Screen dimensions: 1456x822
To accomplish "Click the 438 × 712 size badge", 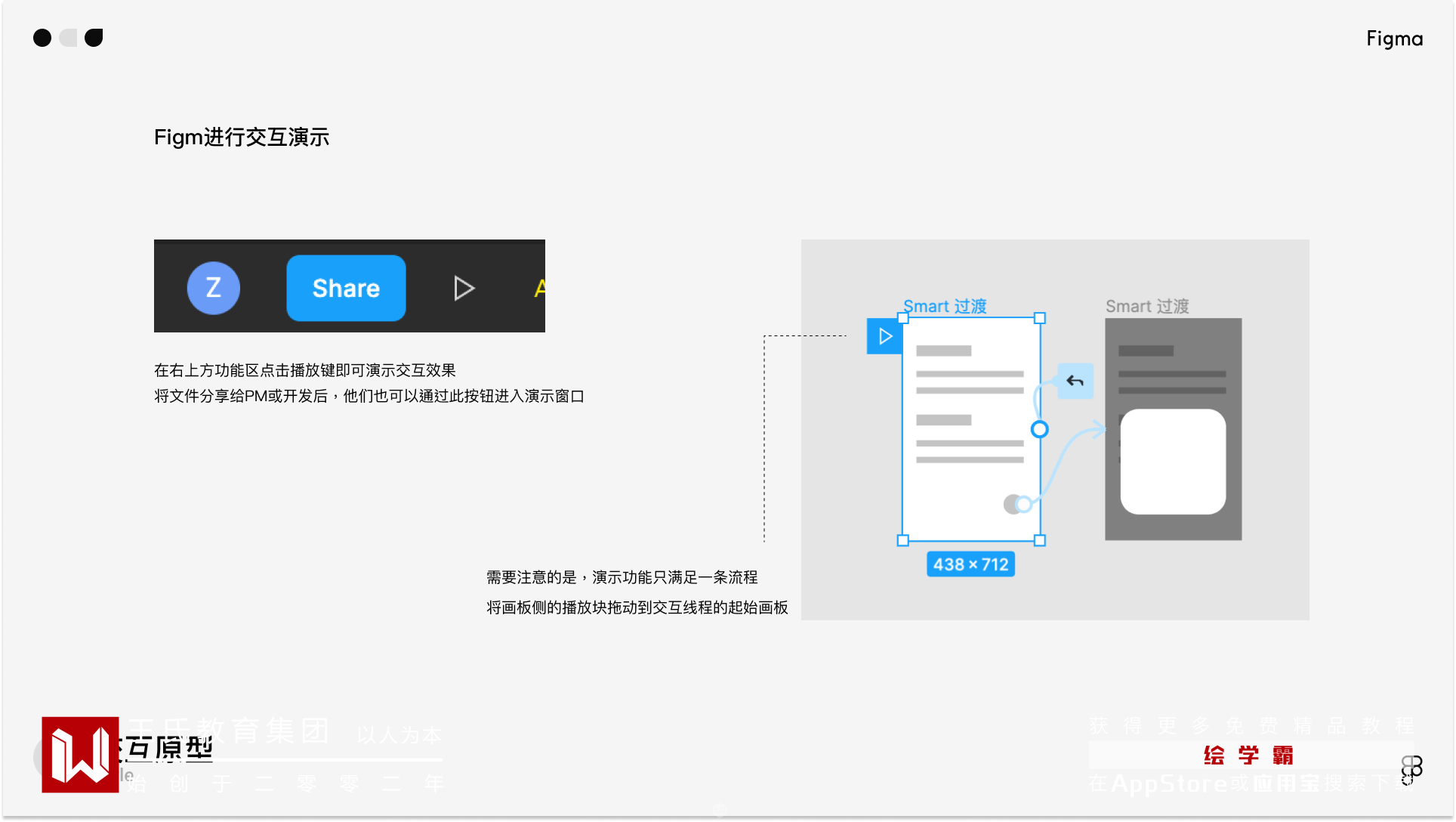I will (970, 564).
